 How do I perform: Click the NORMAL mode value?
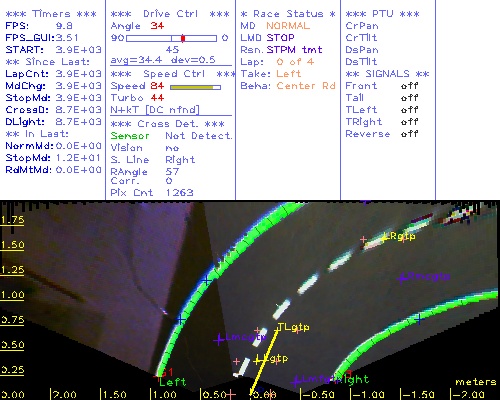click(x=288, y=26)
